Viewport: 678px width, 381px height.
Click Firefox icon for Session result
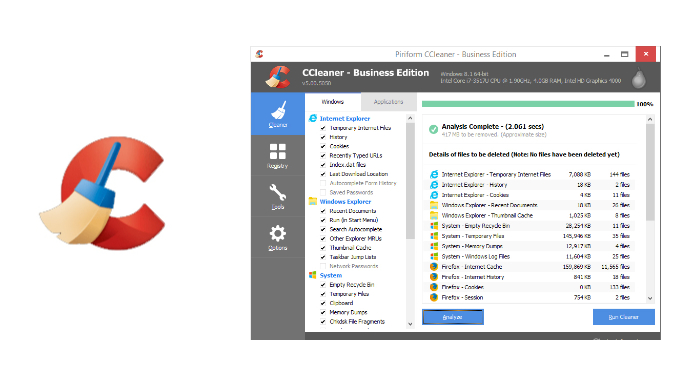[434, 298]
